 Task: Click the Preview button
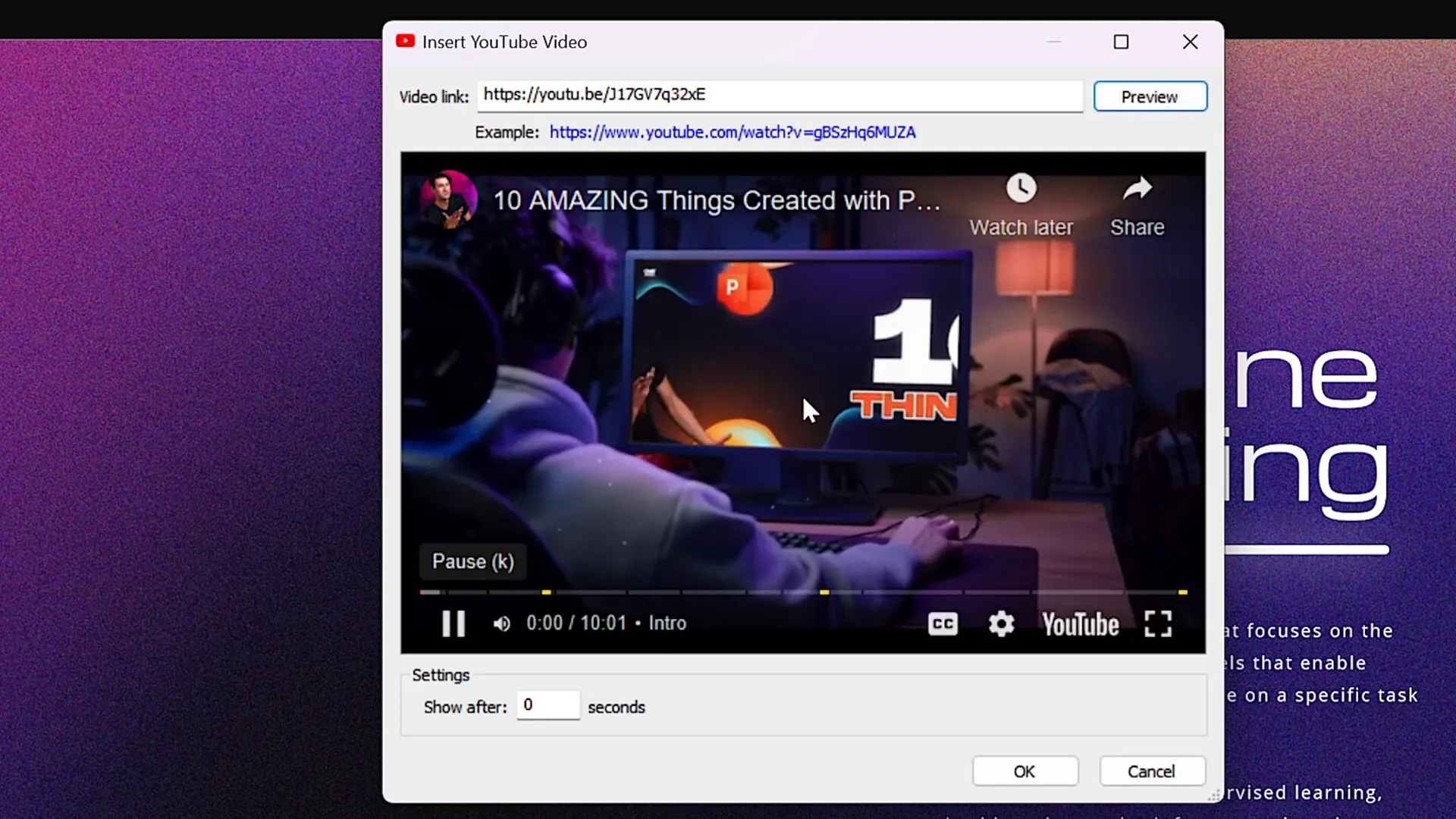pyautogui.click(x=1150, y=96)
